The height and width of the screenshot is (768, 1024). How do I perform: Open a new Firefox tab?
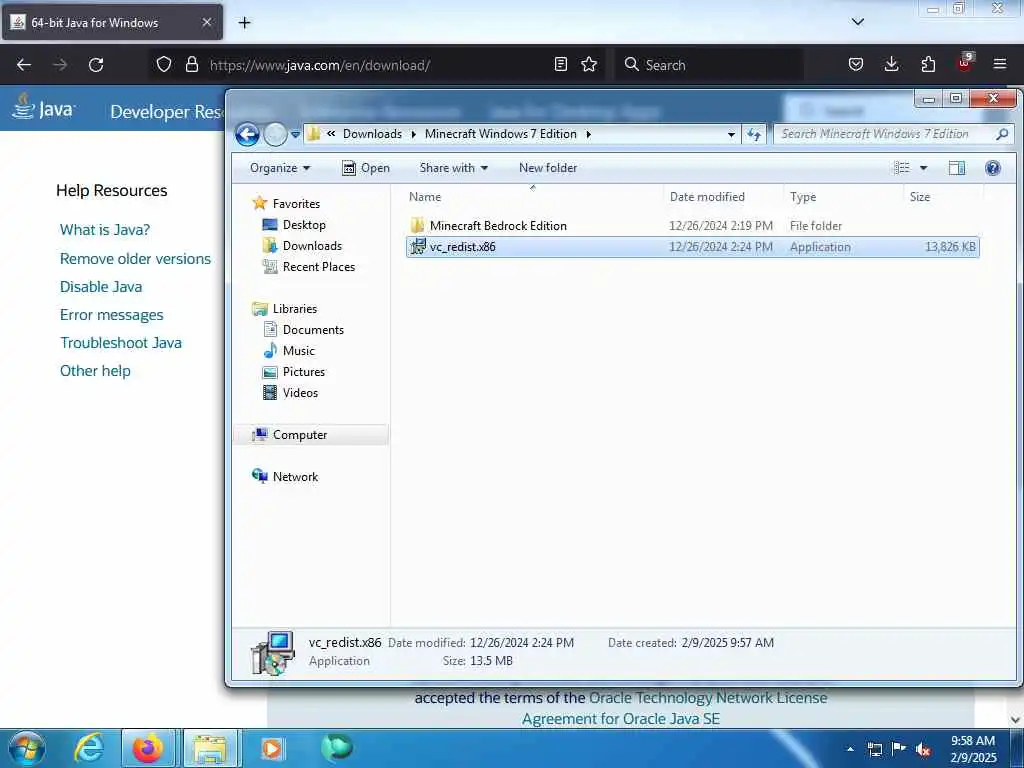[244, 23]
